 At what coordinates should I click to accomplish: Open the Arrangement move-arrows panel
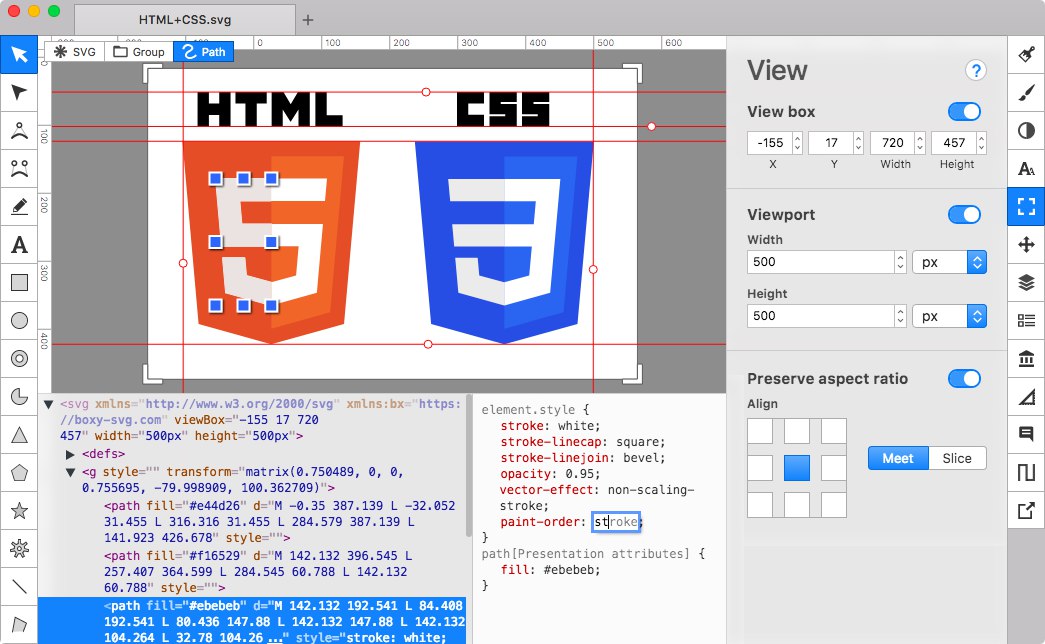pos(1026,245)
